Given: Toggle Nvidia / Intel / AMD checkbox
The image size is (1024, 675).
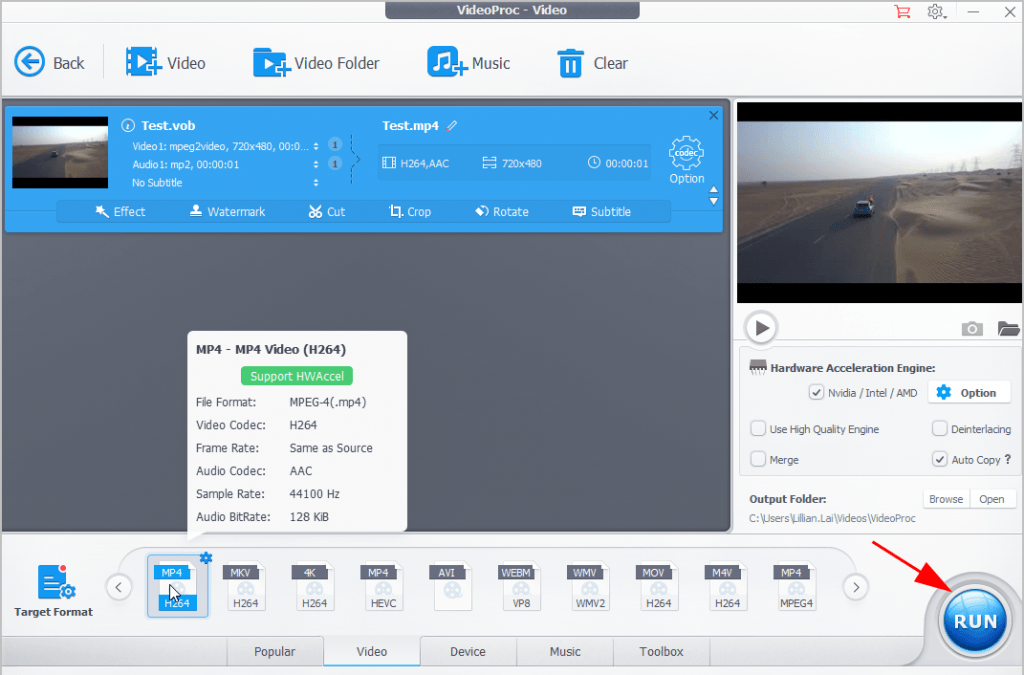Looking at the screenshot, I should click(x=816, y=392).
